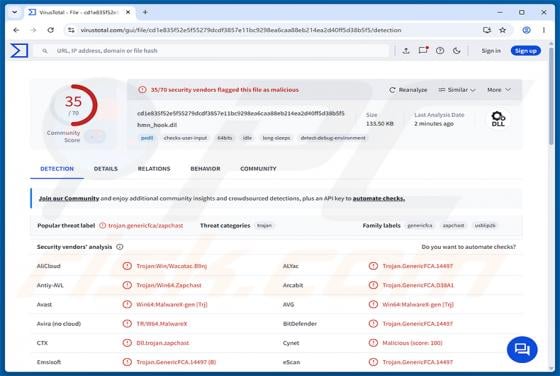Click Dll.trojan.zapchast detection text
Image resolution: width=560 pixels, height=376 pixels.
click(x=163, y=343)
